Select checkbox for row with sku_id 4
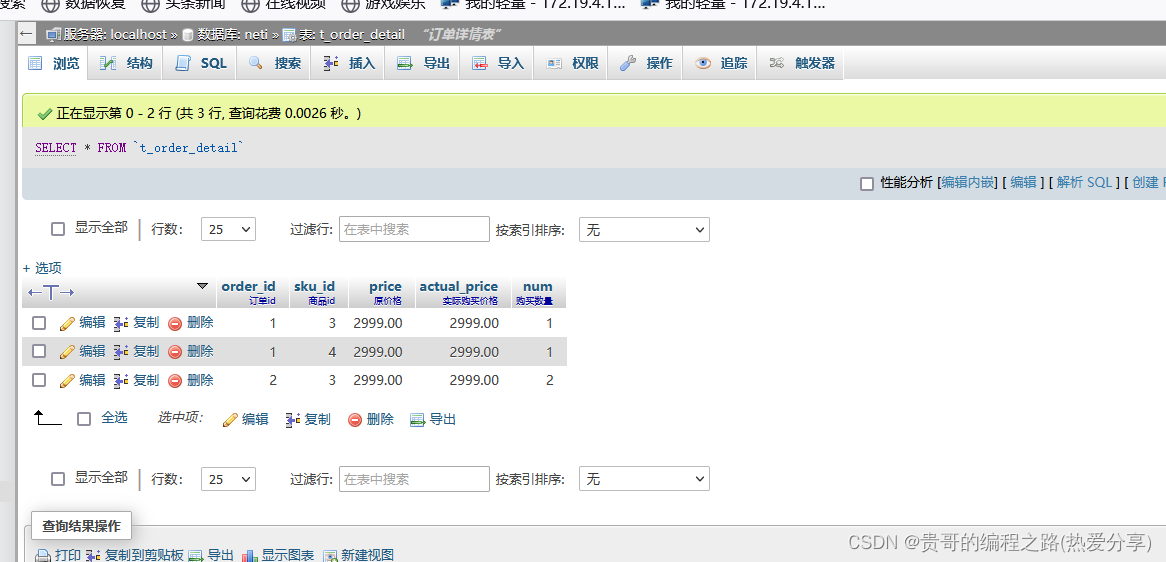Viewport: 1166px width, 562px height. 39,351
